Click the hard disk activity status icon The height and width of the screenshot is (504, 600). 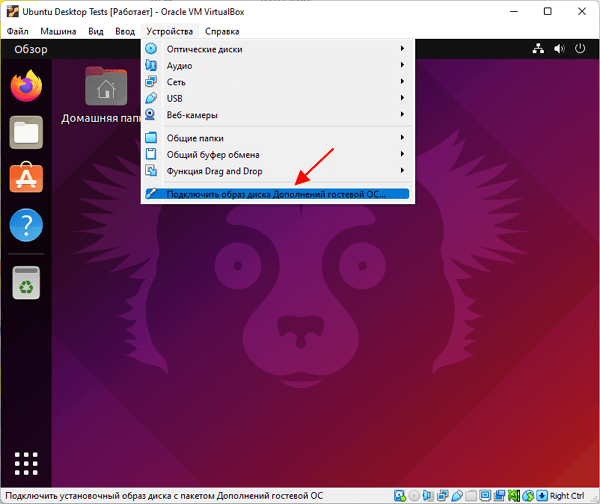[400, 496]
